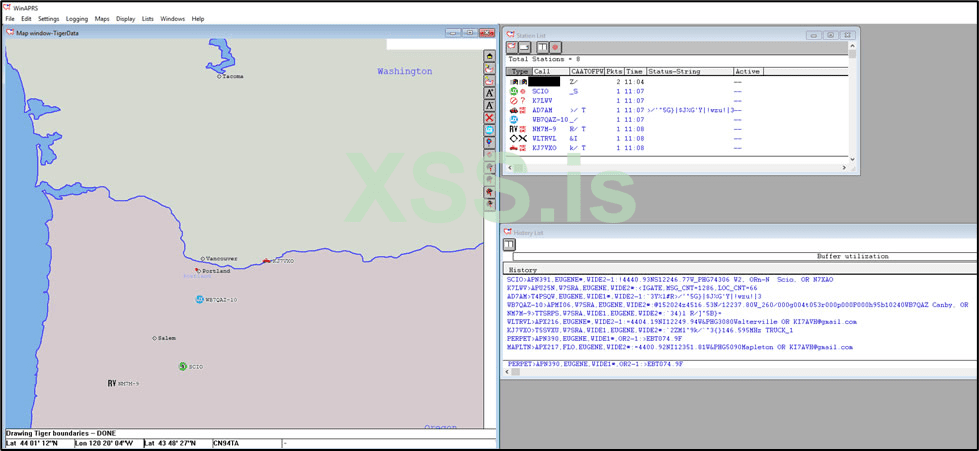This screenshot has width=979, height=451.
Task: Click the Tacoma city marker on the map
Action: tap(219, 77)
